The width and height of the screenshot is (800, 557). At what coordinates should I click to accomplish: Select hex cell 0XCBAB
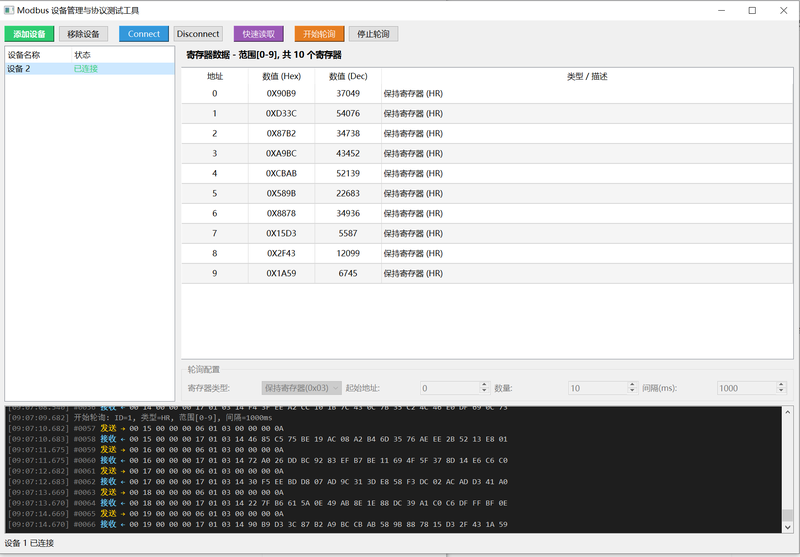281,173
